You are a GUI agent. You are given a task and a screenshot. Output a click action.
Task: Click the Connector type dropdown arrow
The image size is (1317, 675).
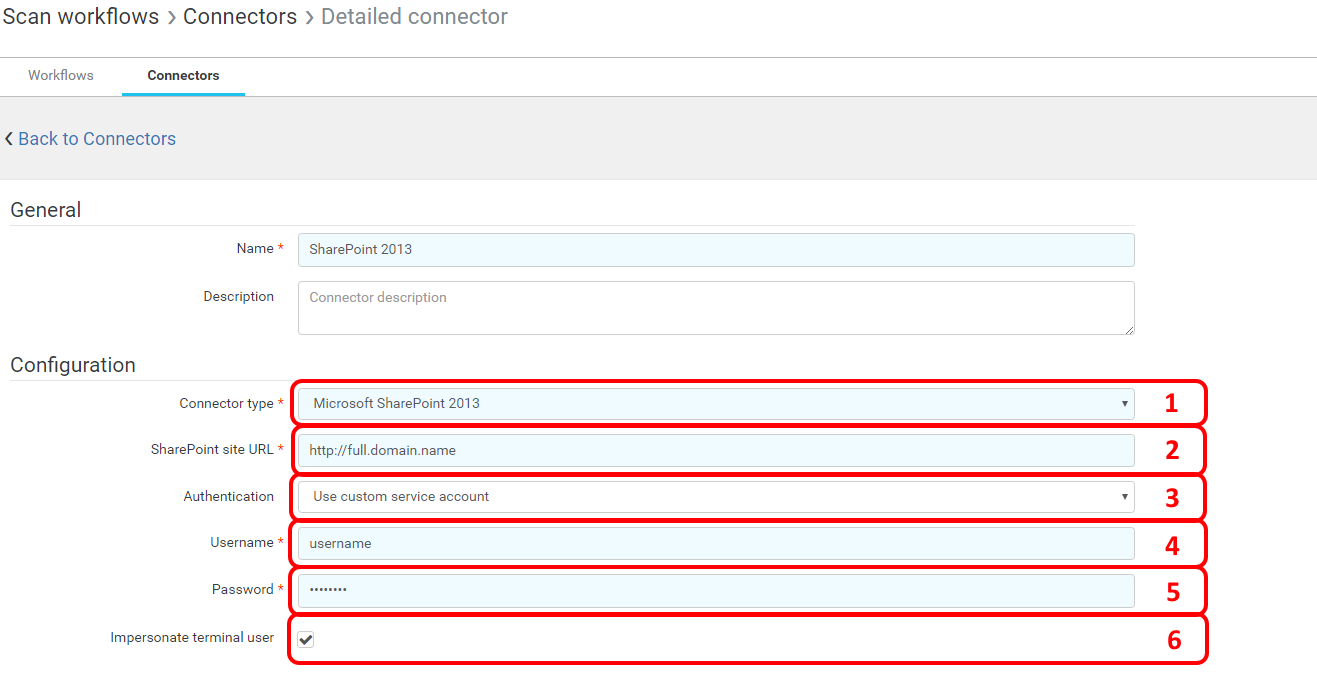point(1125,404)
